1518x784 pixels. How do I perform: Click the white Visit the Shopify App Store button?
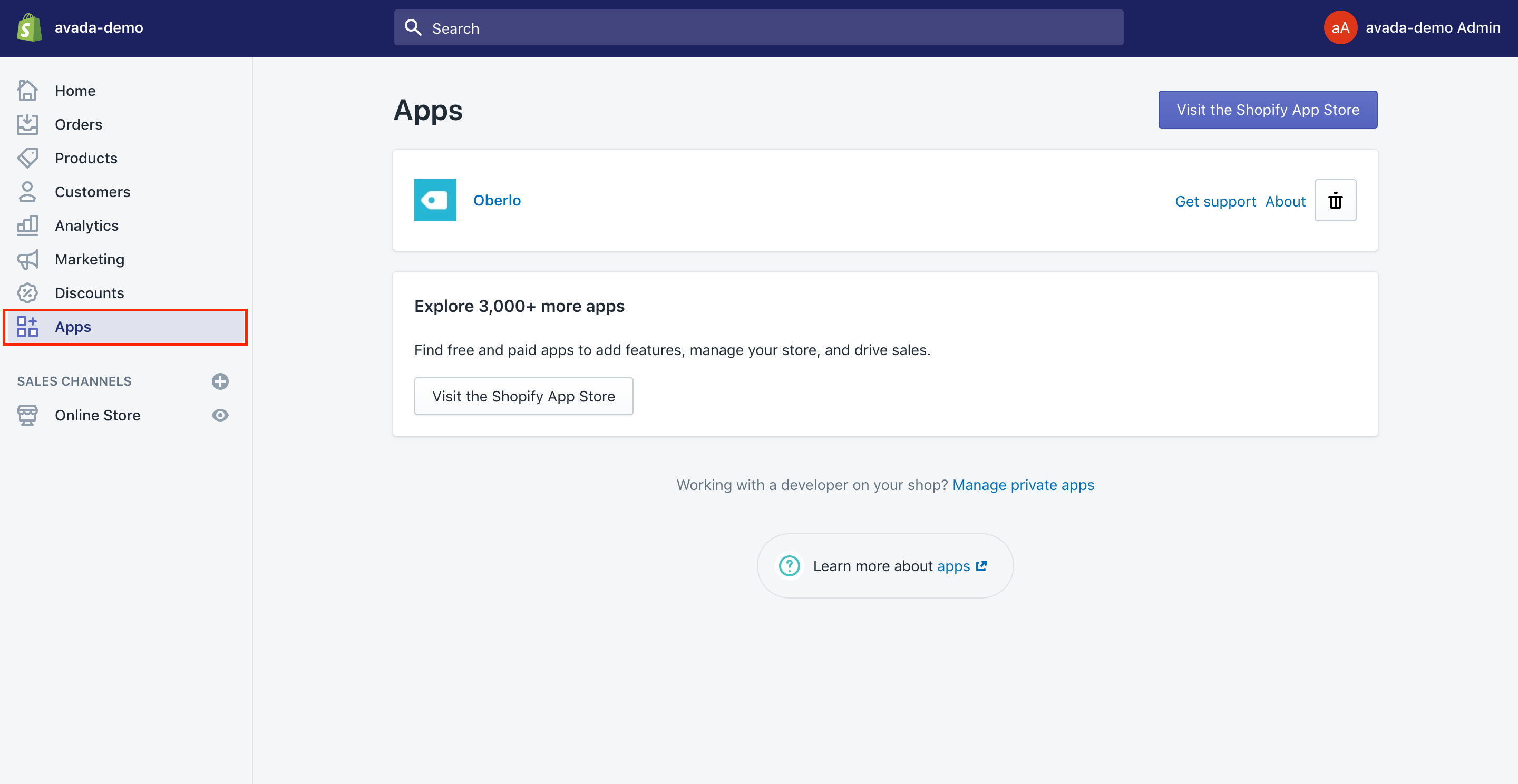point(523,396)
